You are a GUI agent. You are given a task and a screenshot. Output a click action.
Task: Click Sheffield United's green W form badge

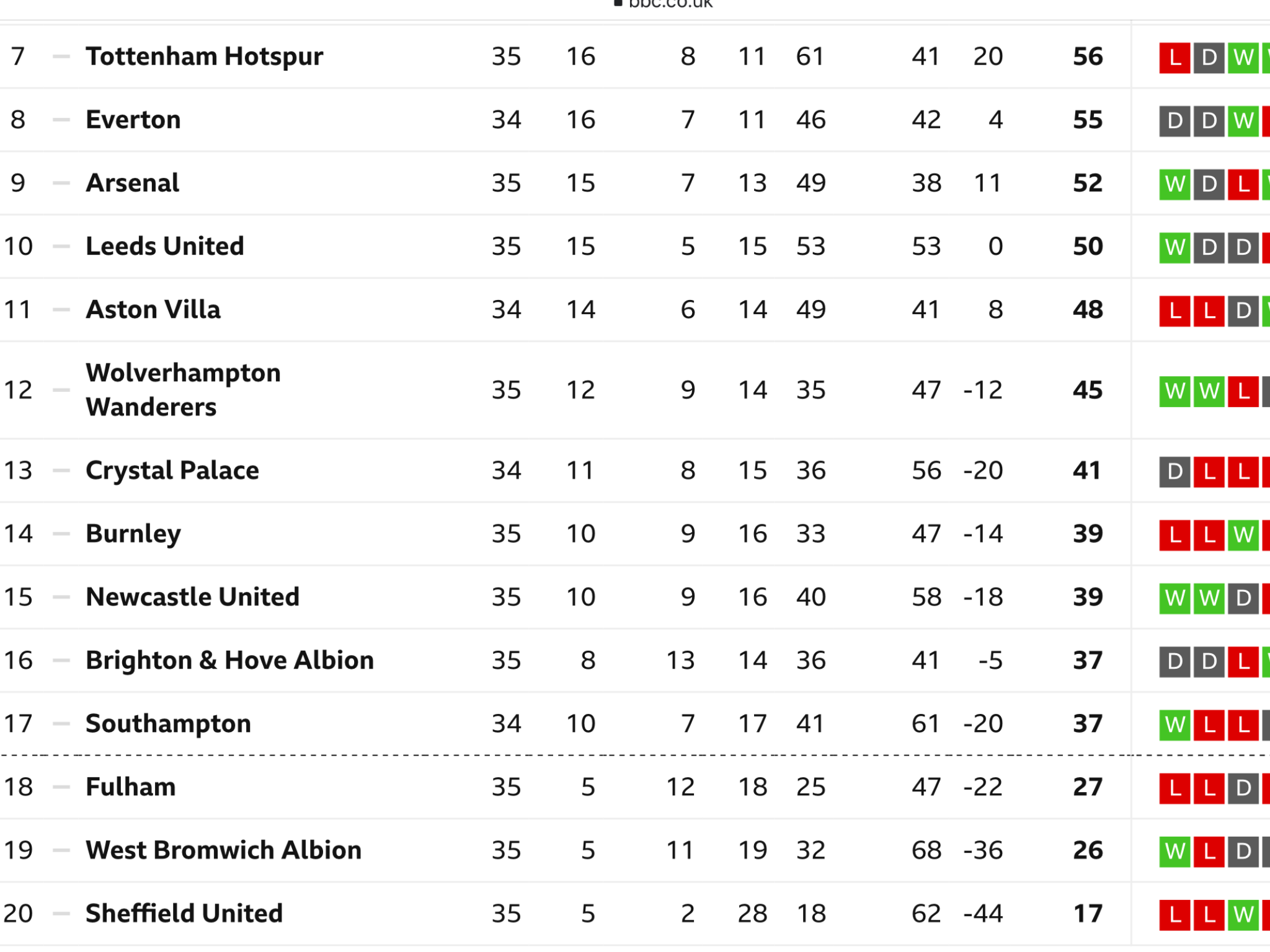pyautogui.click(x=1243, y=915)
